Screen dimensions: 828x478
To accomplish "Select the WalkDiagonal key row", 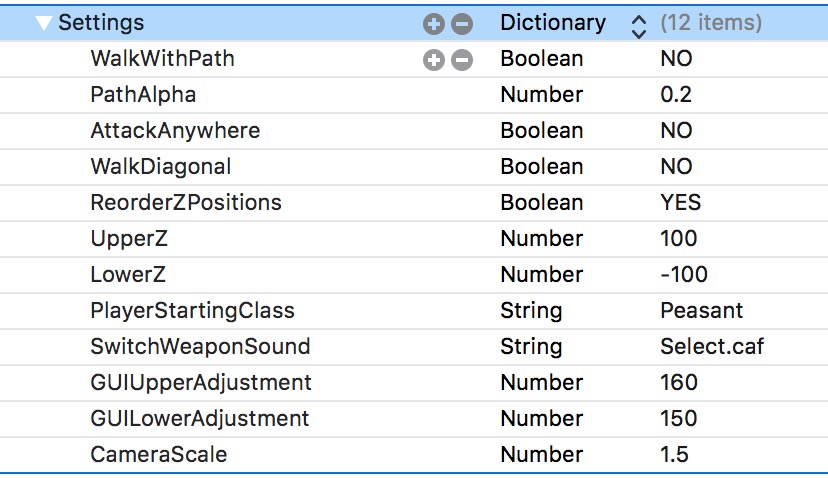I will pos(160,167).
